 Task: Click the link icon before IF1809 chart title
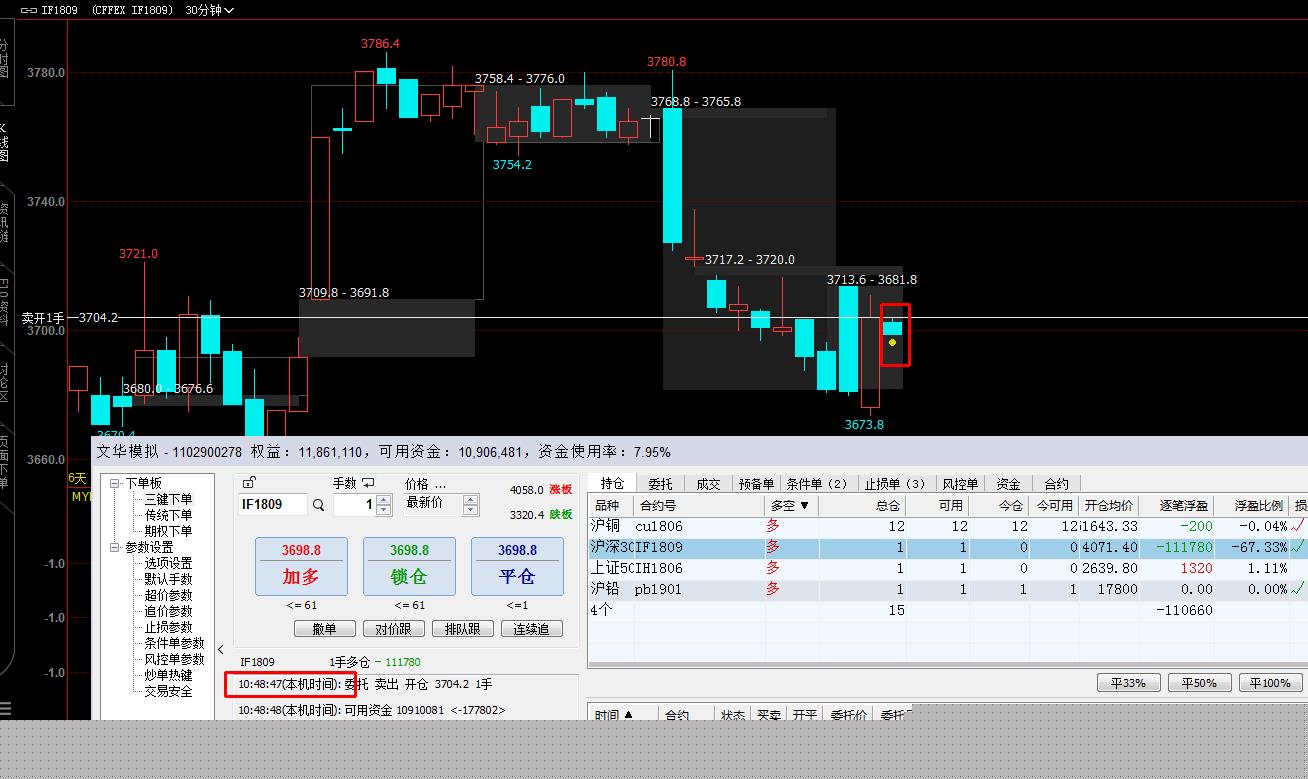tap(29, 10)
